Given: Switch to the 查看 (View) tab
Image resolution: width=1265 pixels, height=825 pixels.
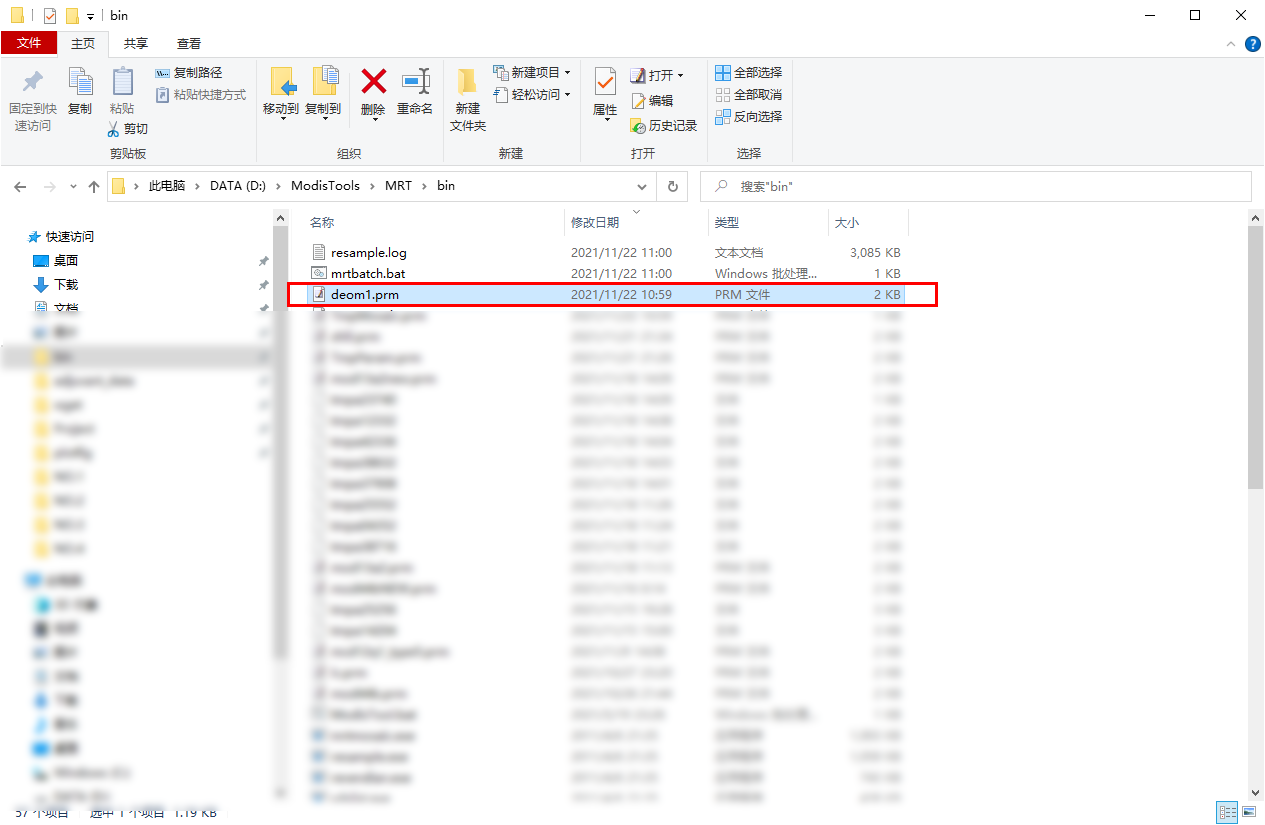Looking at the screenshot, I should (x=188, y=44).
